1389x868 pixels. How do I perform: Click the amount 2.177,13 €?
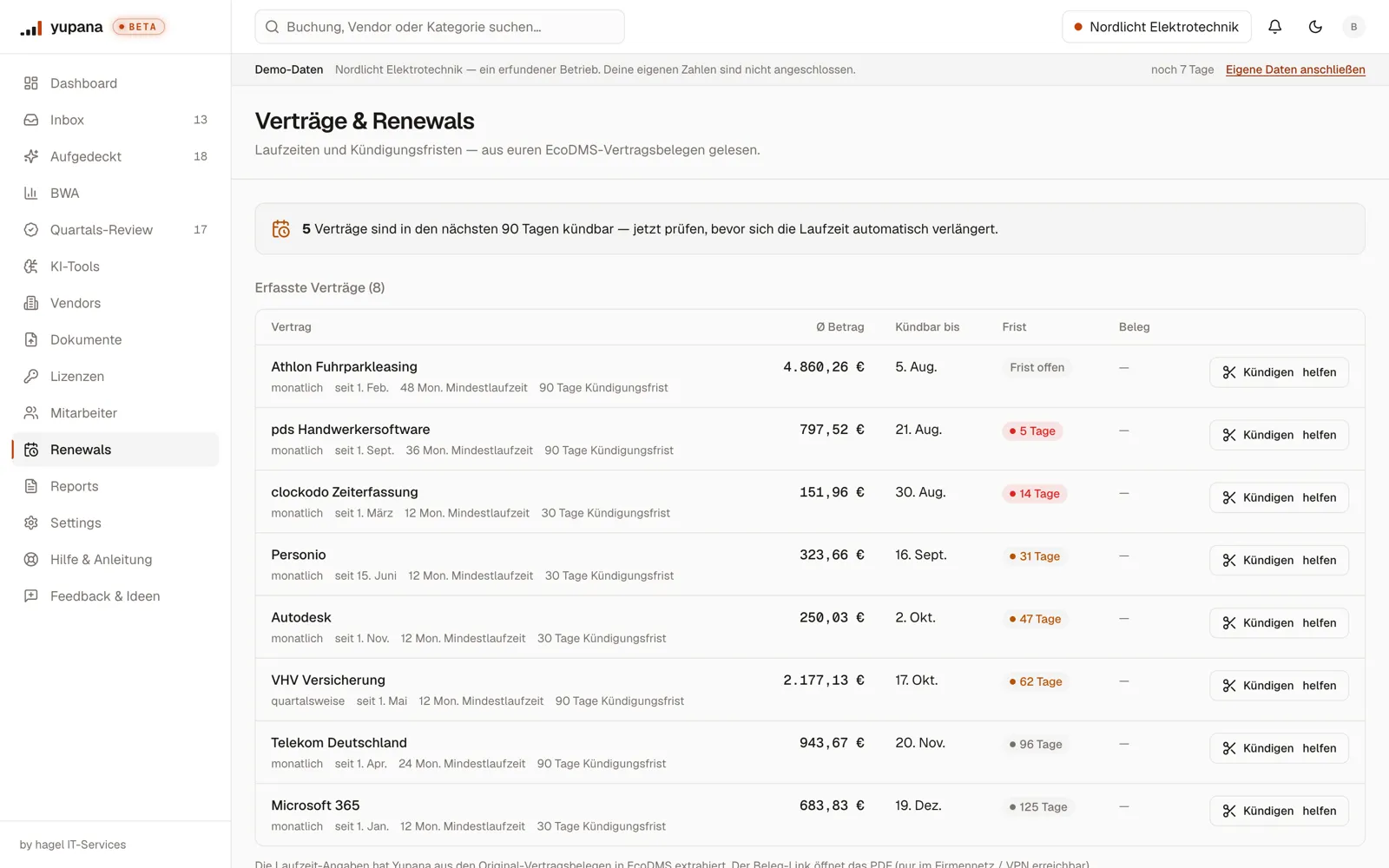click(824, 681)
